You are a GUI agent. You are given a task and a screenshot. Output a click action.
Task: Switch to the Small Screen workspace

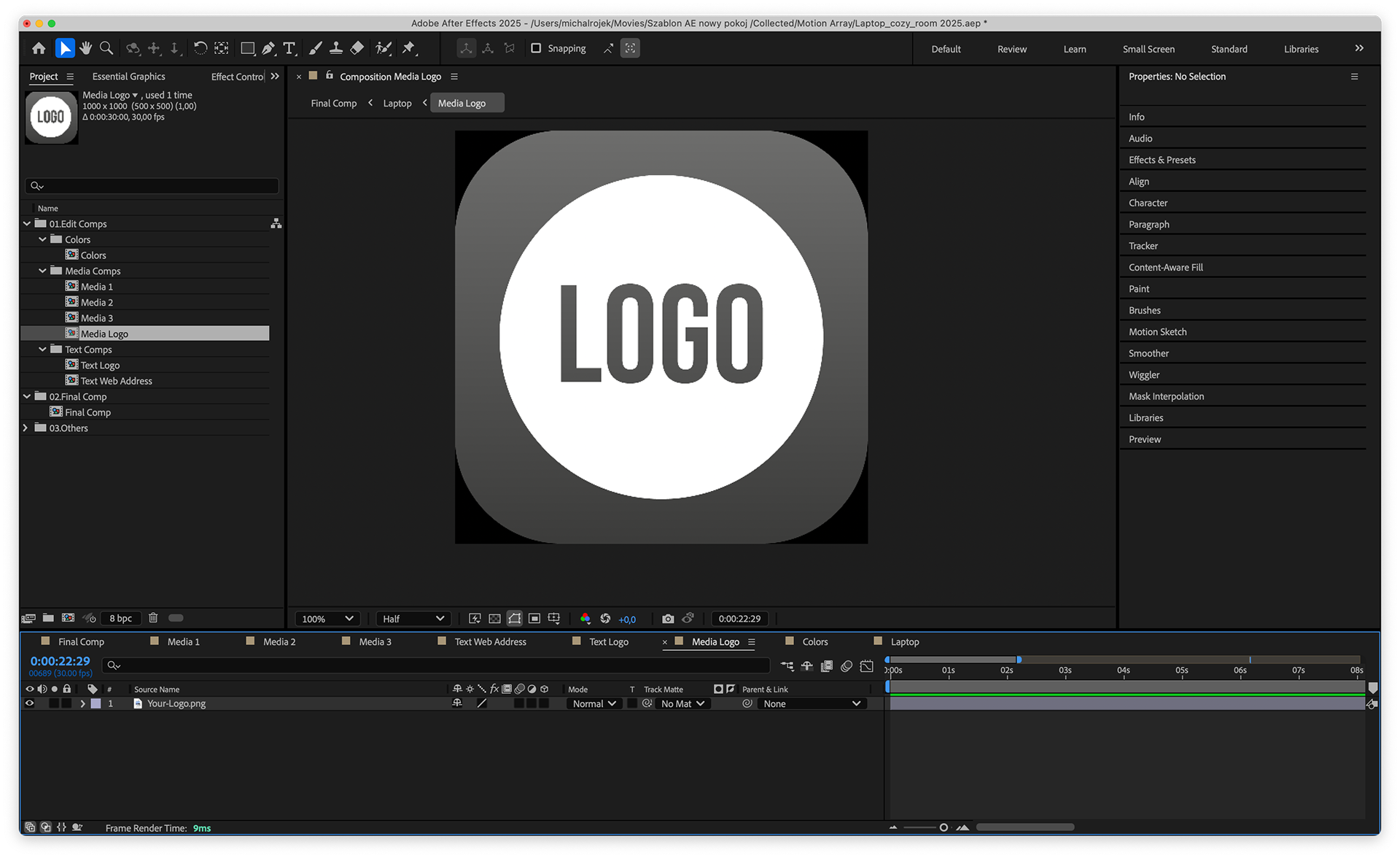coord(1148,49)
